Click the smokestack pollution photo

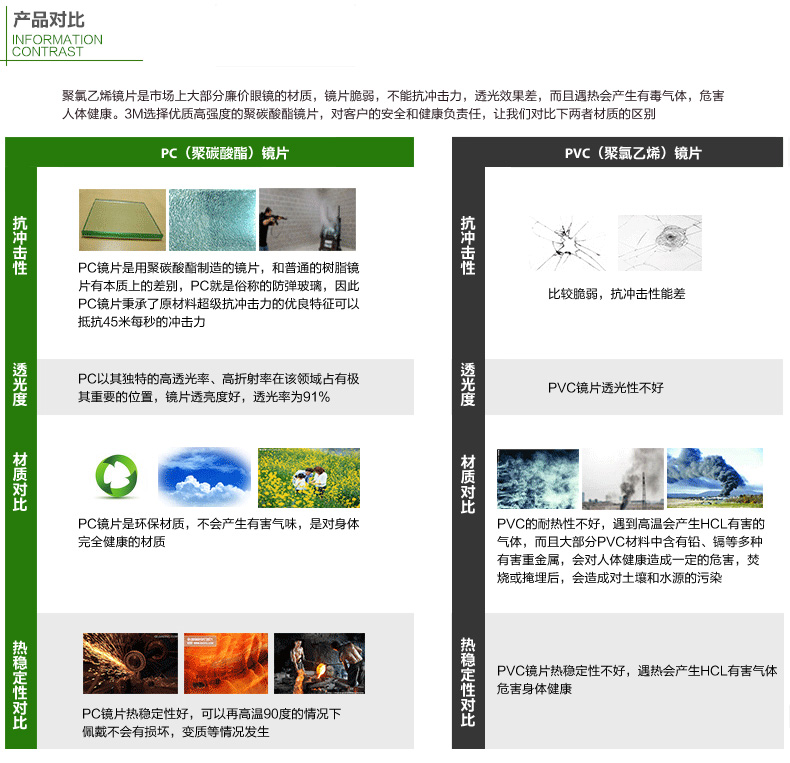pyautogui.click(x=623, y=479)
